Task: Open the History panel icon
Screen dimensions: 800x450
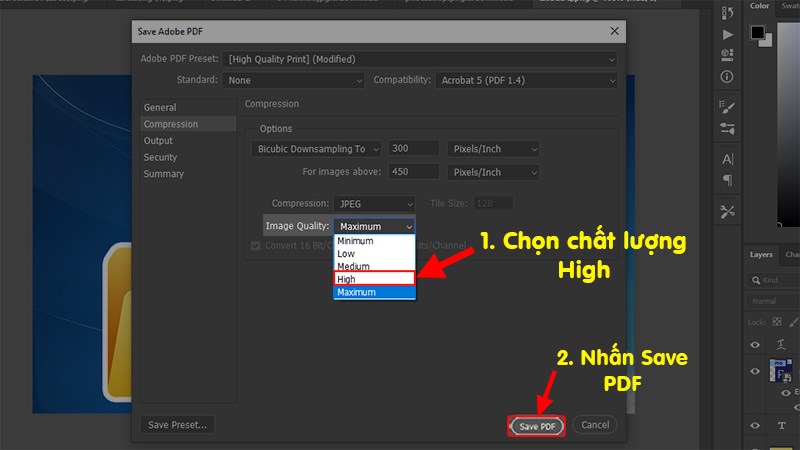Action: [727, 12]
